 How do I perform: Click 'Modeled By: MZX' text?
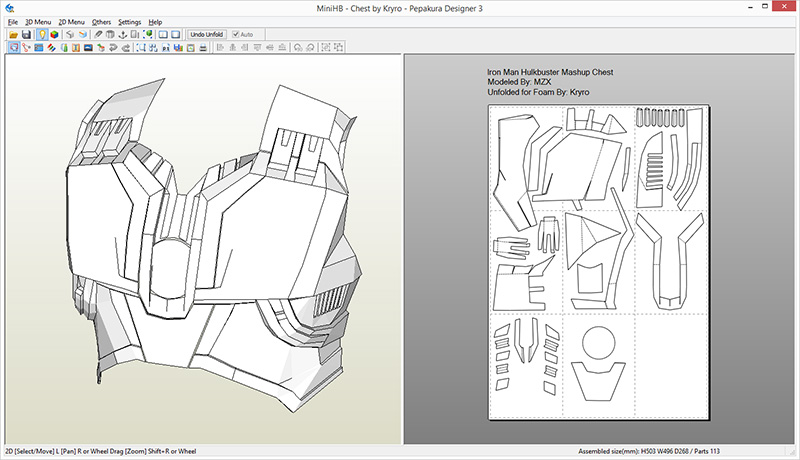519,82
